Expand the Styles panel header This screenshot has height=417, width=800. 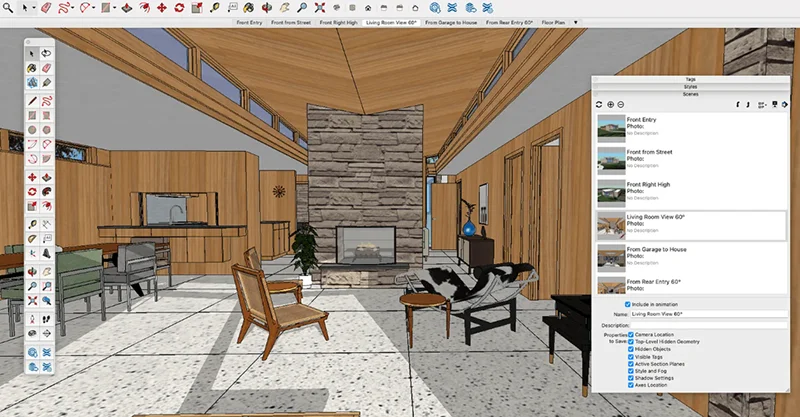(x=690, y=87)
